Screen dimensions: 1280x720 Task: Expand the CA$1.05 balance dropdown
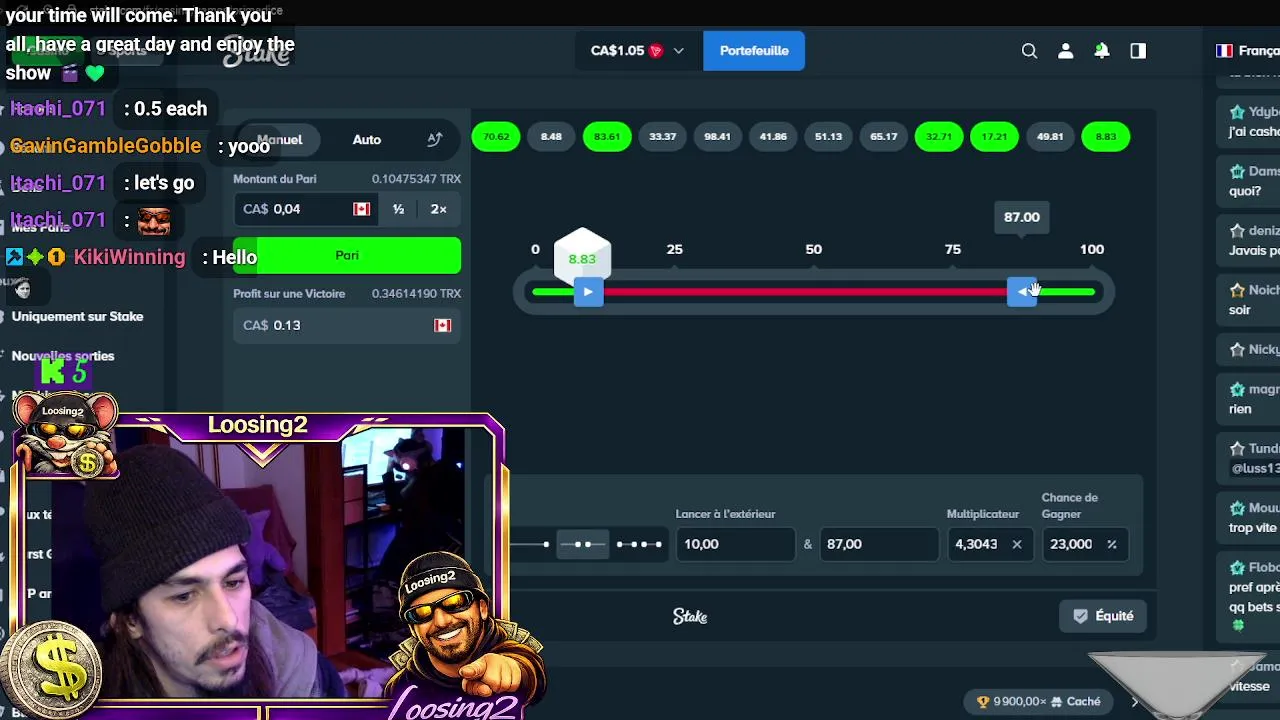(638, 51)
